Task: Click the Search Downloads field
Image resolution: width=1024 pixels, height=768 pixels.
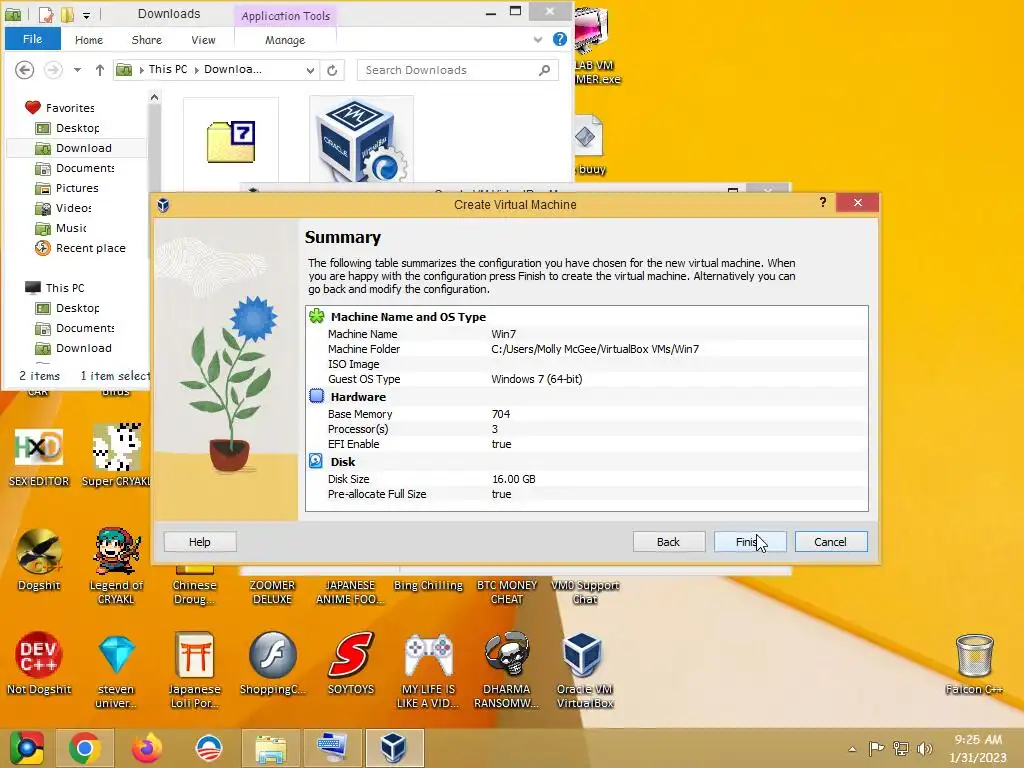Action: 457,70
